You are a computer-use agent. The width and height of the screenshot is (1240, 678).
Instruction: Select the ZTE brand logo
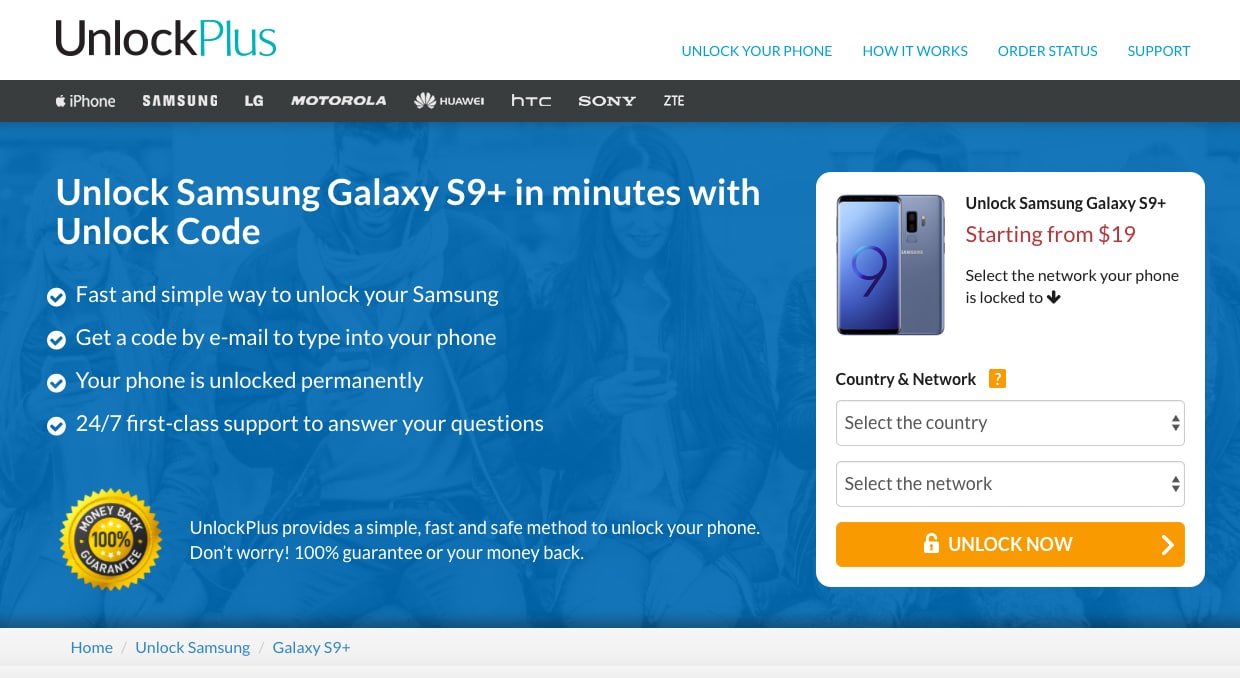coord(674,101)
